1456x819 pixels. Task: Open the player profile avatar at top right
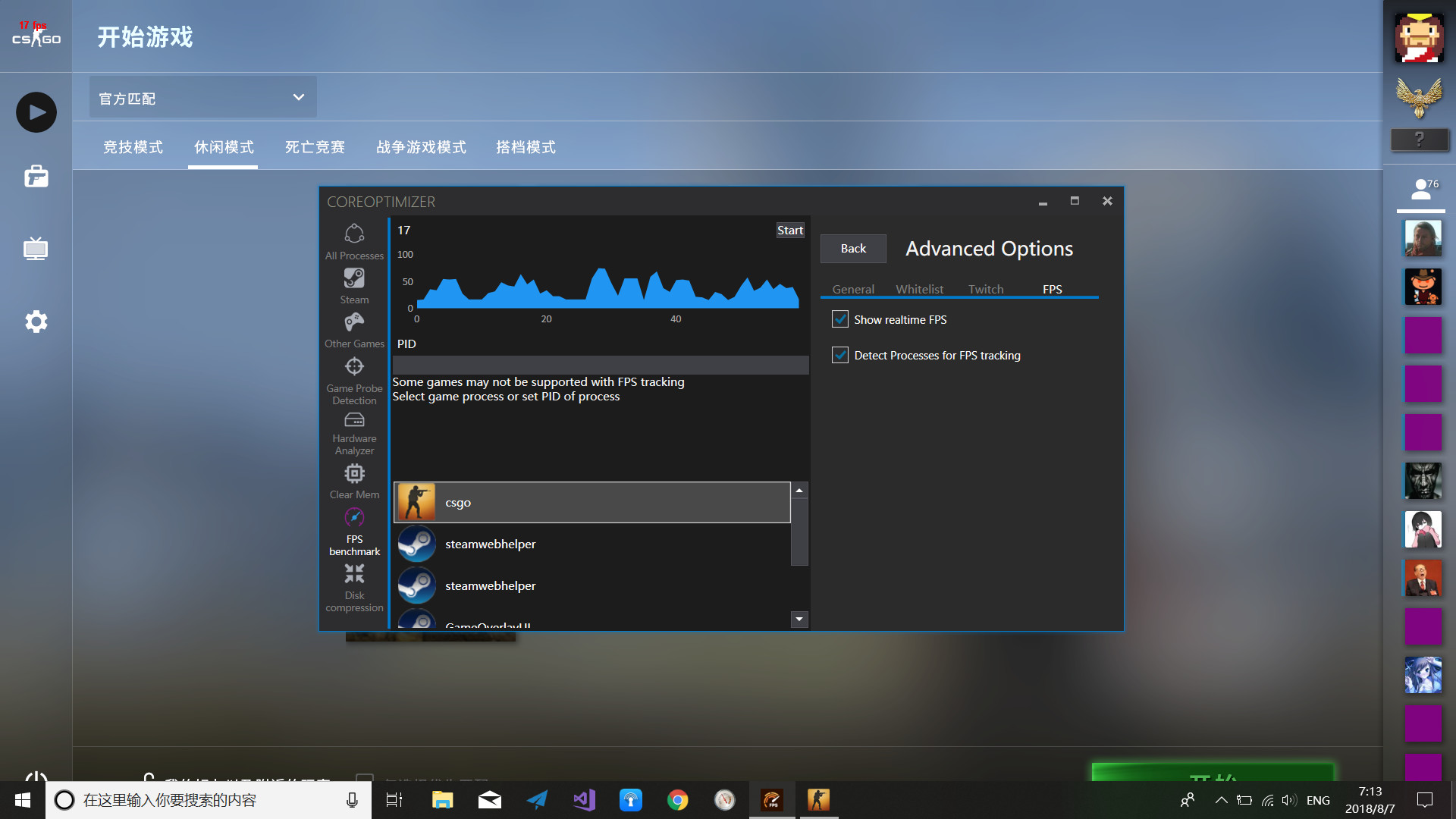(x=1420, y=38)
